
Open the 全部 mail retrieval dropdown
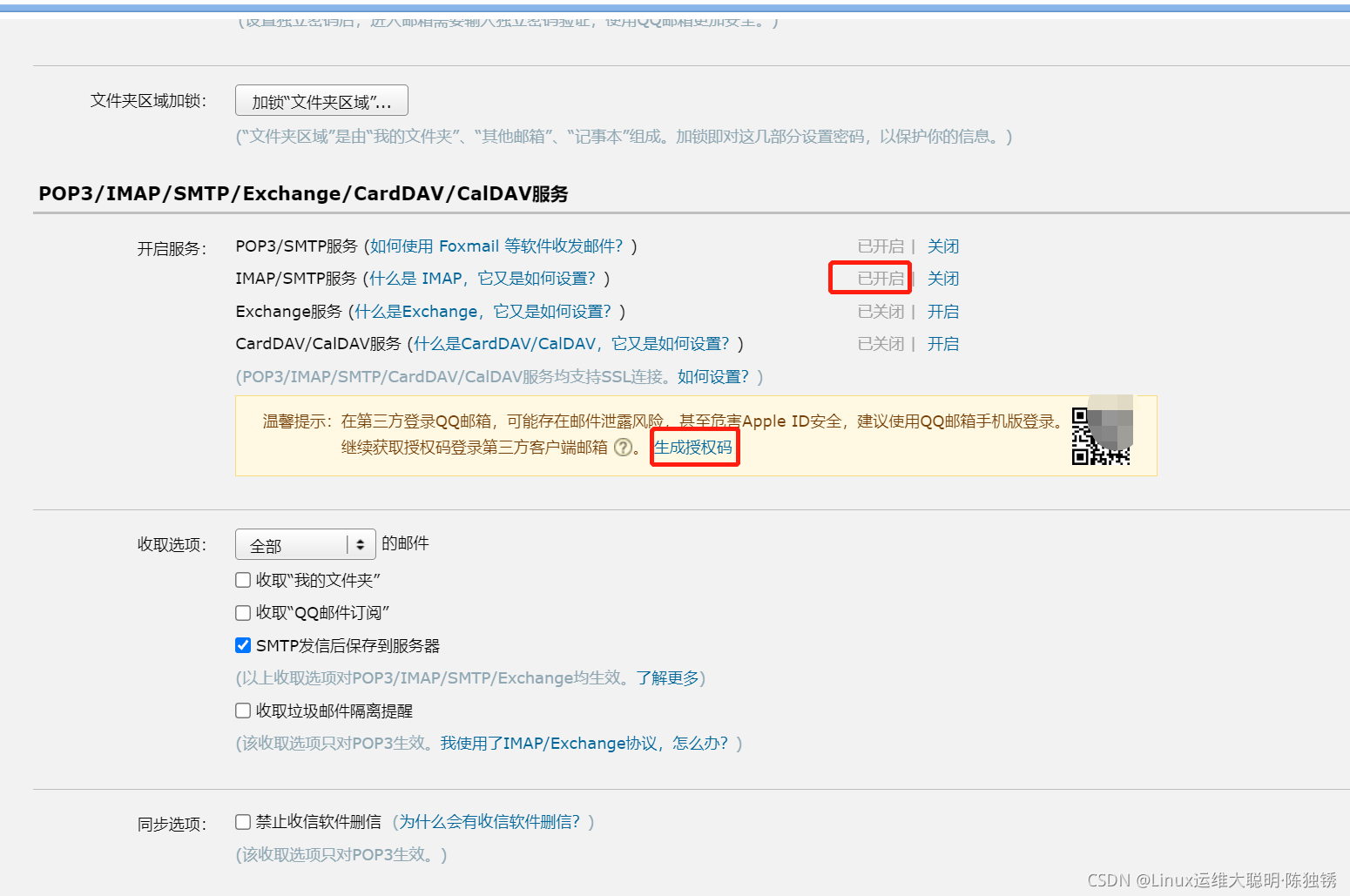coord(306,545)
